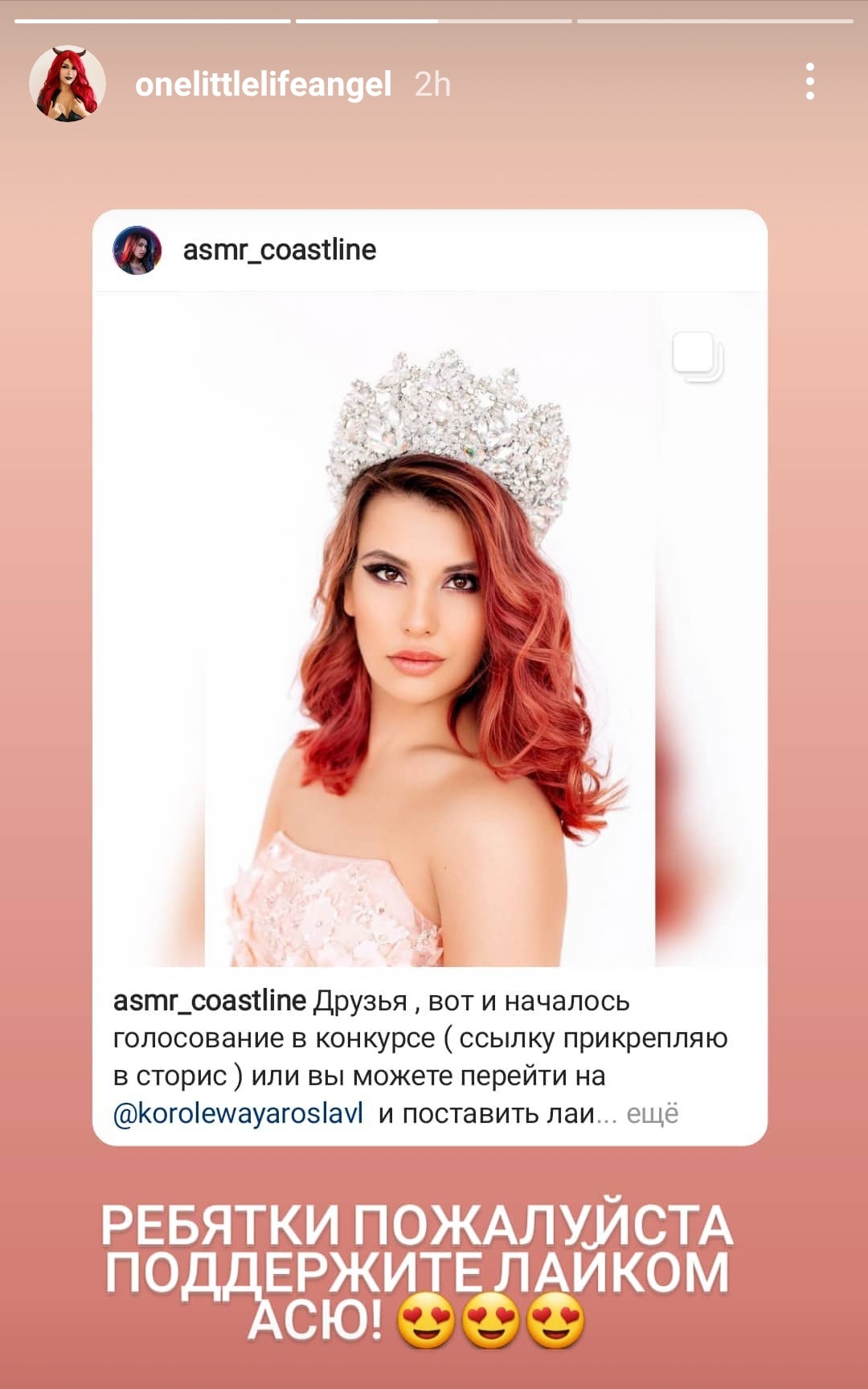Expand the caption with the ещё link
The height and width of the screenshot is (1389, 868).
pos(653,1113)
